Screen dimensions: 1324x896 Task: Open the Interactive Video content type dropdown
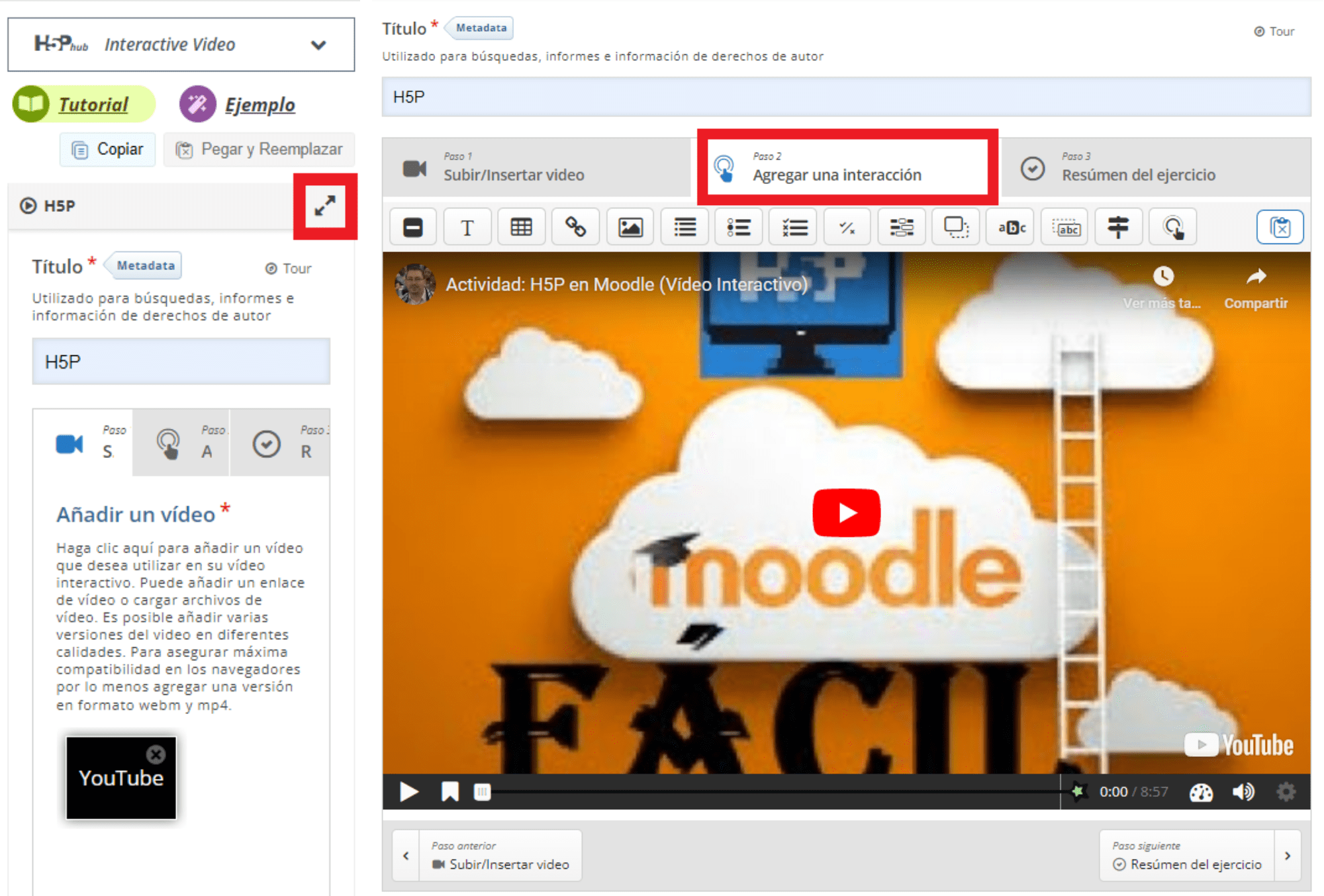coord(181,44)
